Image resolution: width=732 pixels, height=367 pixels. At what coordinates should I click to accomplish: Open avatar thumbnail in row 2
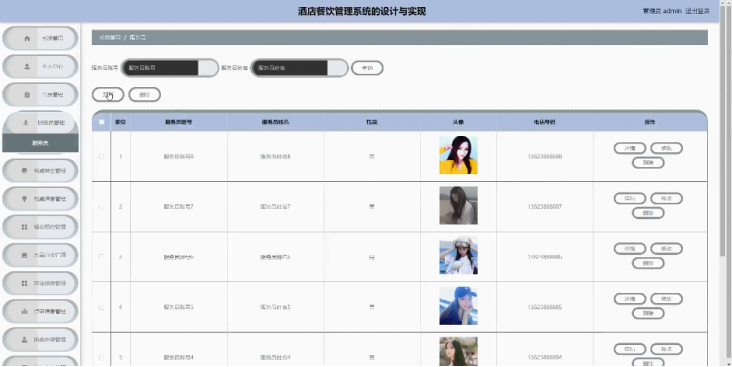[x=458, y=205]
